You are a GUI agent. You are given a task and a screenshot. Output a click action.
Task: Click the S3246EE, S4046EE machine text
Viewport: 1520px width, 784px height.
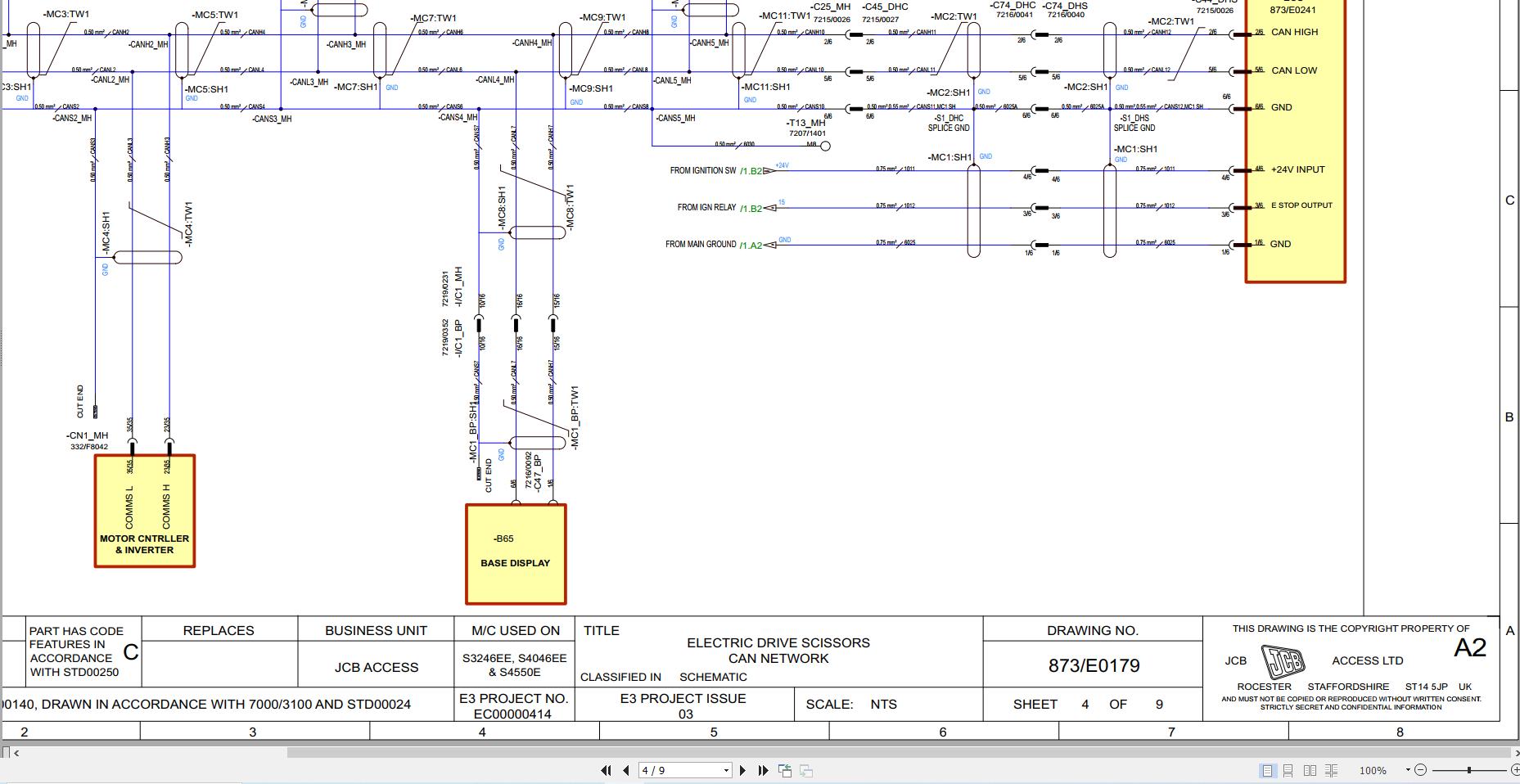click(x=514, y=658)
